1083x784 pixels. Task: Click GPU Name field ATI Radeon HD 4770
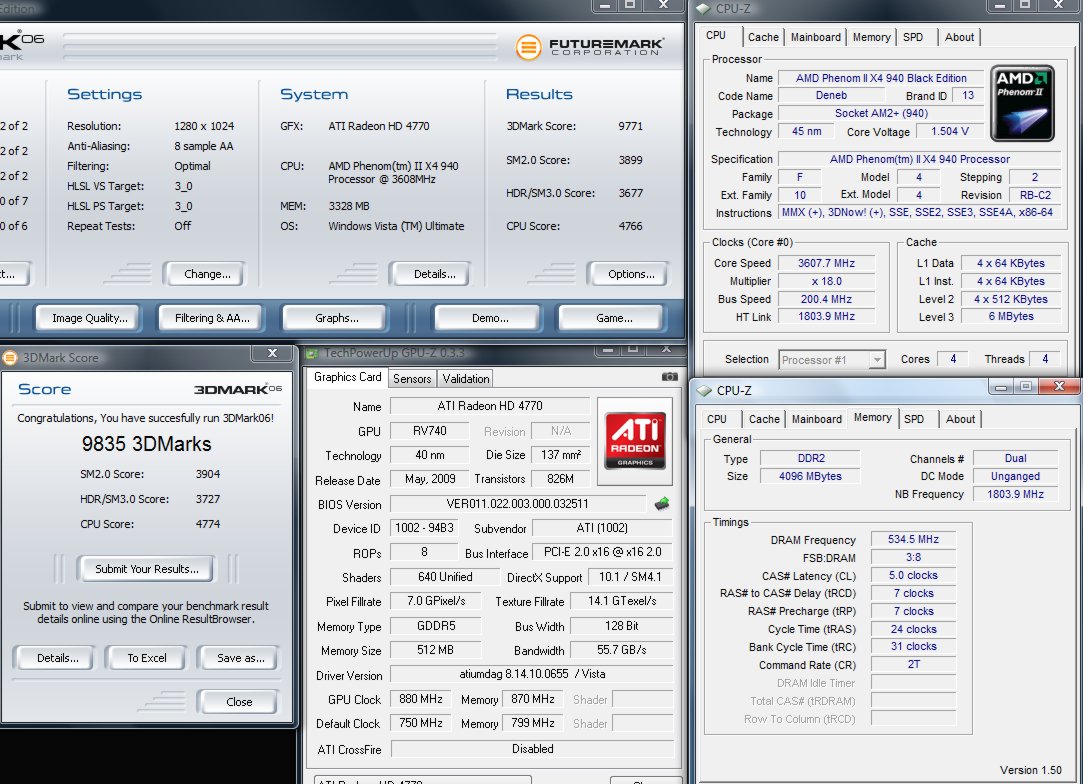click(490, 406)
